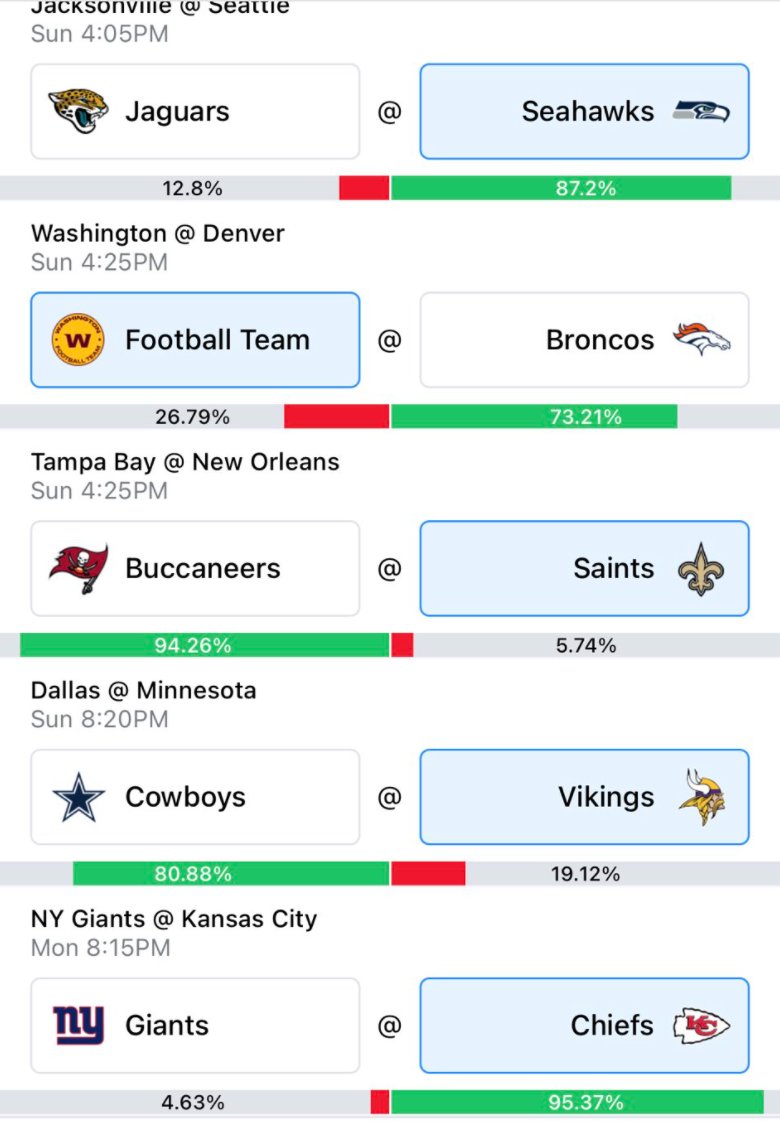780x1122 pixels.
Task: Click the Buccaneers flag logo
Action: pos(79,568)
